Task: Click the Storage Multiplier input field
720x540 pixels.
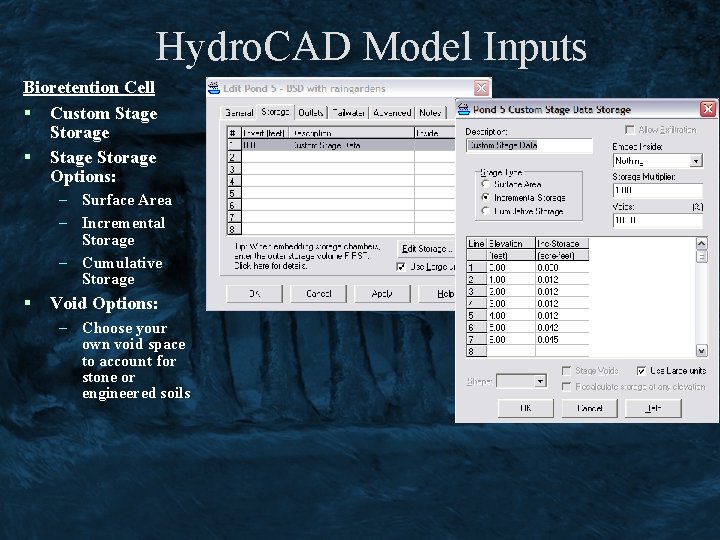Action: (658, 190)
